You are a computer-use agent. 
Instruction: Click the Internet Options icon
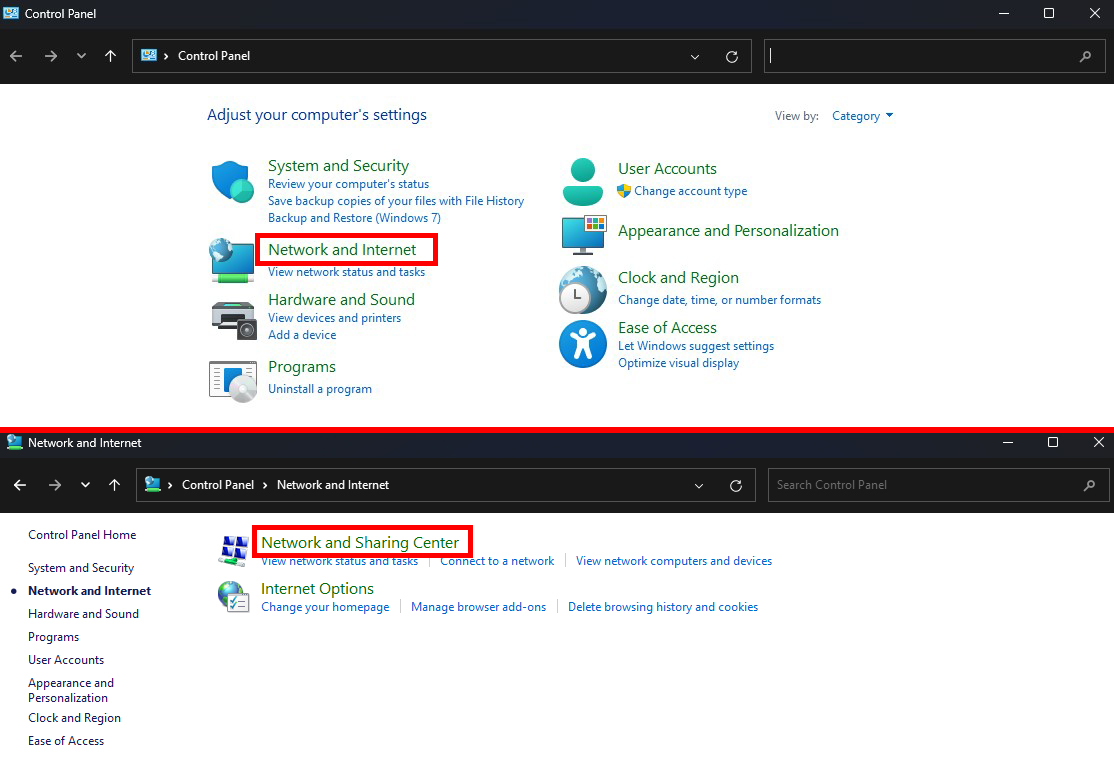[x=233, y=596]
